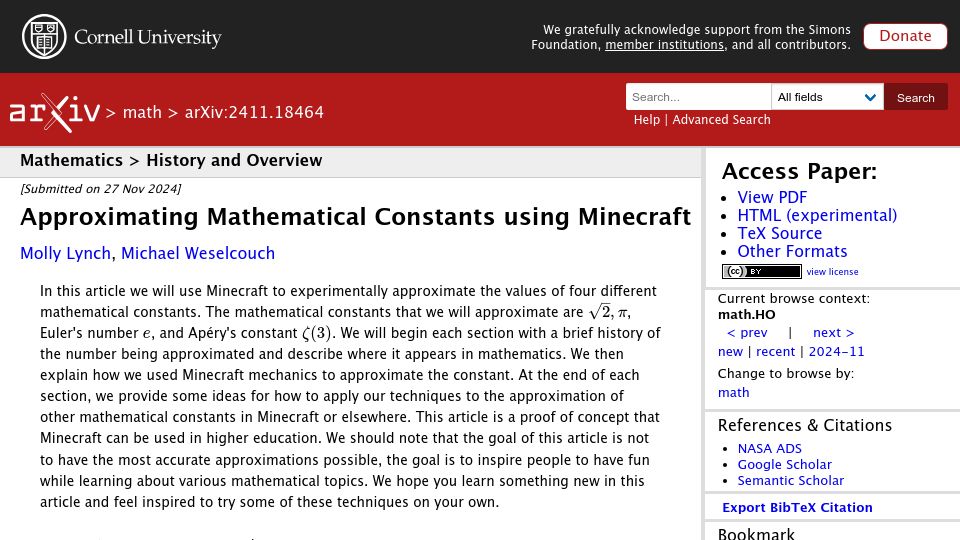Open the 2024-11 listing link
Viewport: 960px width, 540px height.
tap(836, 351)
